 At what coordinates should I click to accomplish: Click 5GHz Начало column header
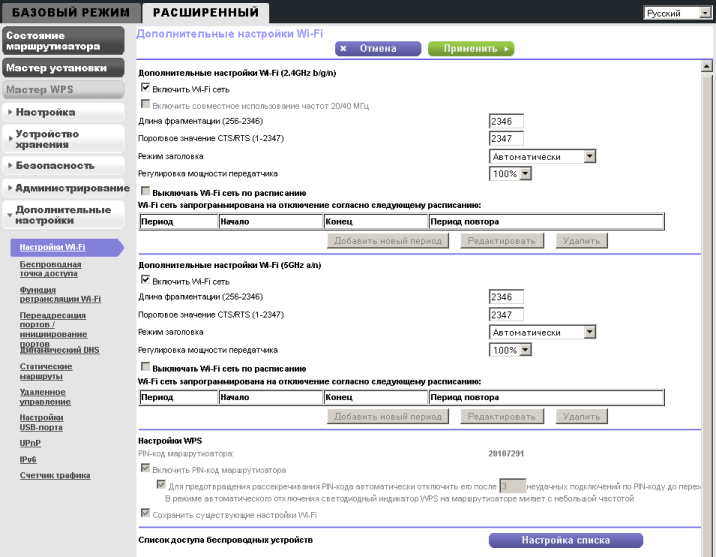click(x=270, y=397)
